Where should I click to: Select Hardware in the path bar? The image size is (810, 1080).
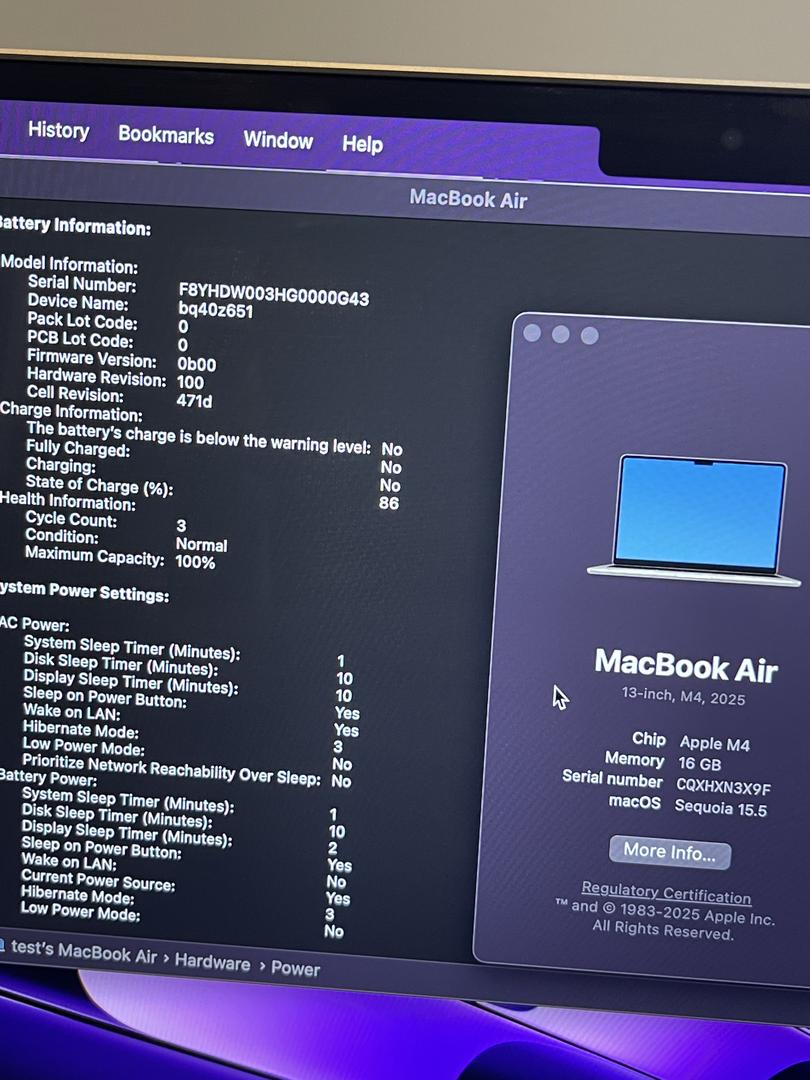(212, 962)
